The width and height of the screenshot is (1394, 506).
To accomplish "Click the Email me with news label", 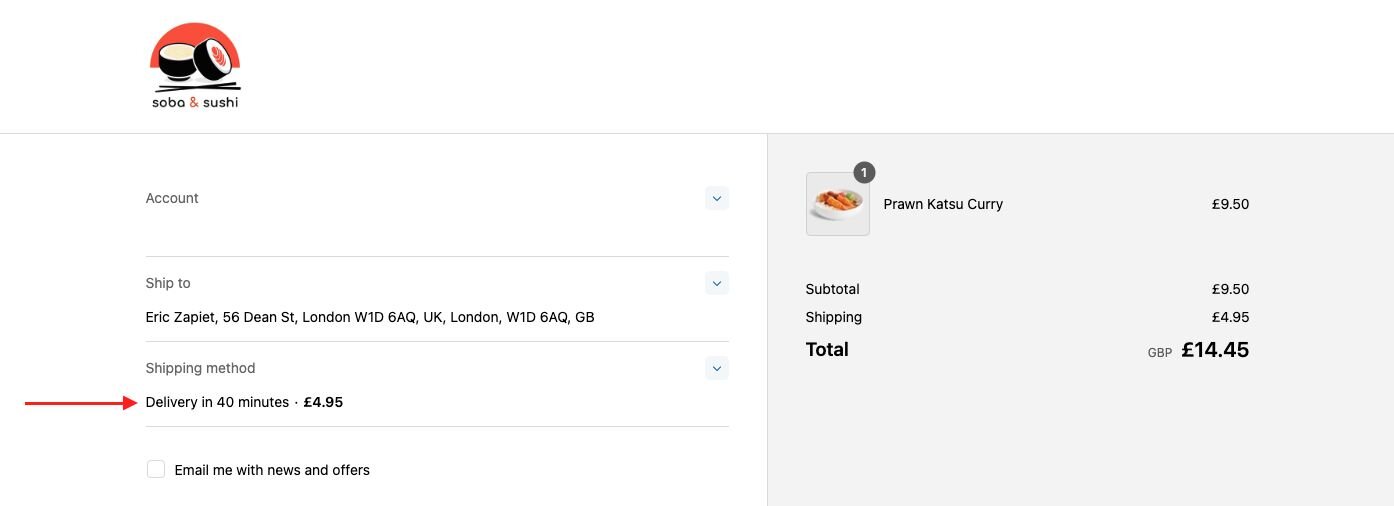I will coord(272,470).
